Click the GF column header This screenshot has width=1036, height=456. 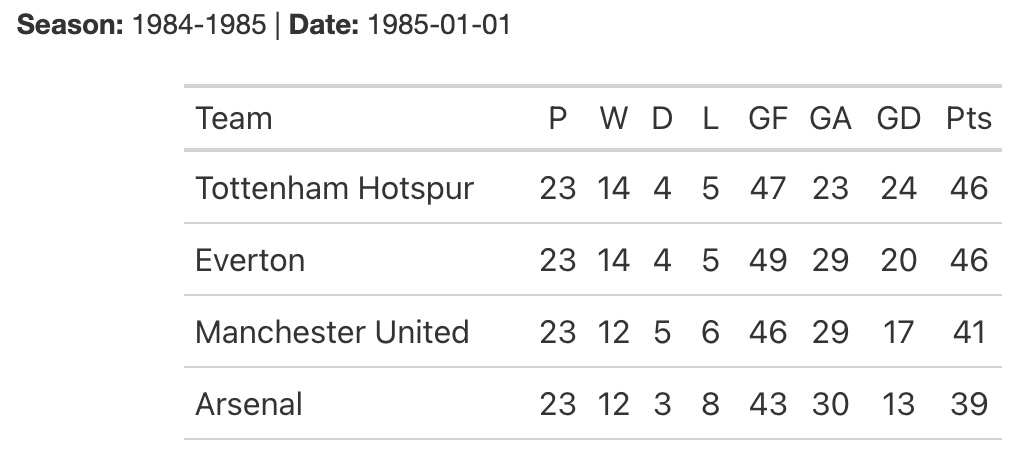768,119
